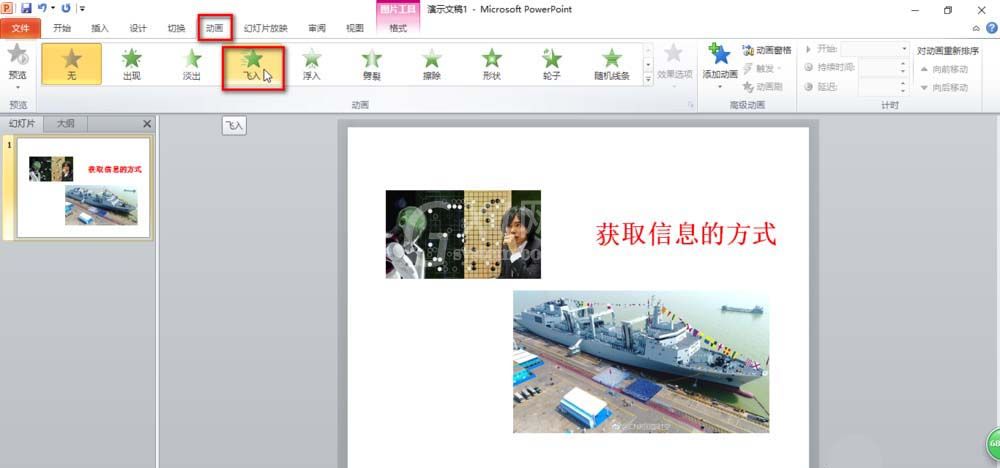
Task: Open the 动画窗格 animation pane
Action: 767,50
